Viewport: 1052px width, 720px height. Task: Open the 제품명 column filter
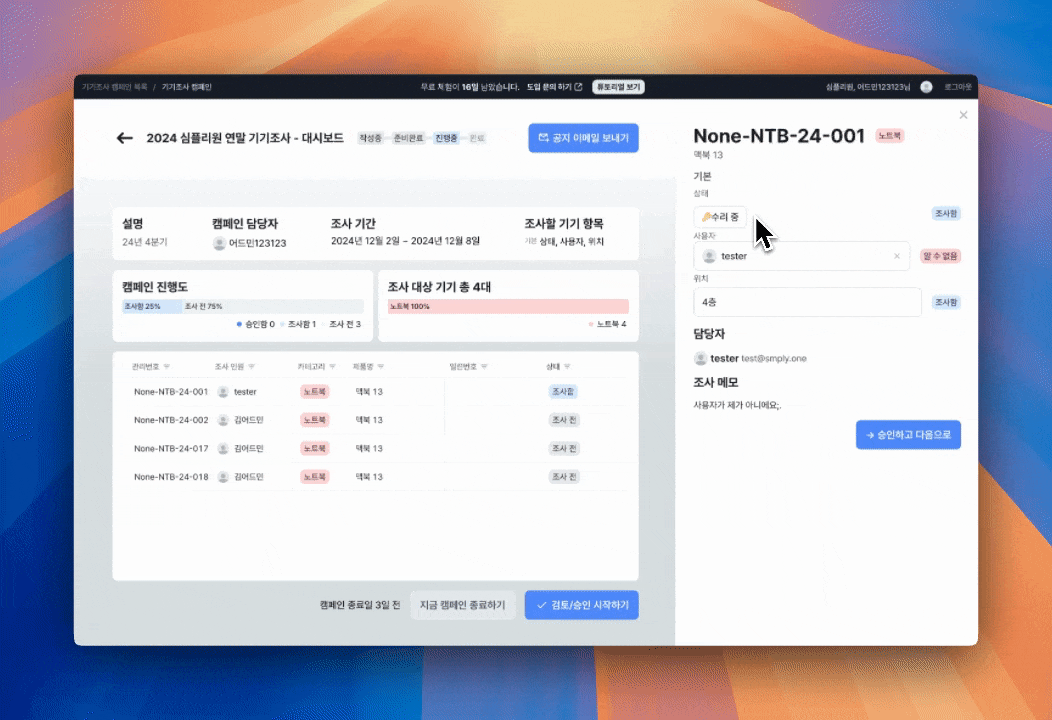(380, 367)
